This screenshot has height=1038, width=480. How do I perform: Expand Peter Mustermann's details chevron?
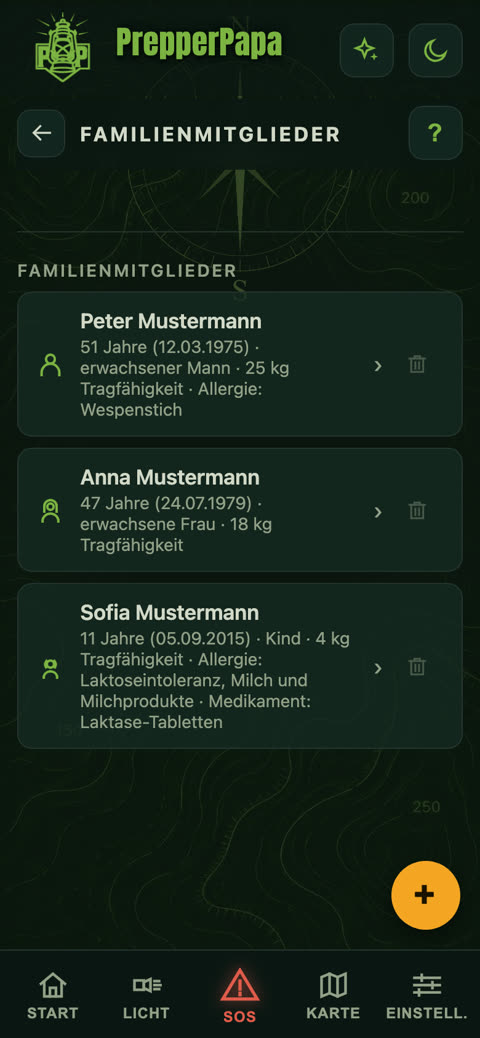click(x=378, y=365)
